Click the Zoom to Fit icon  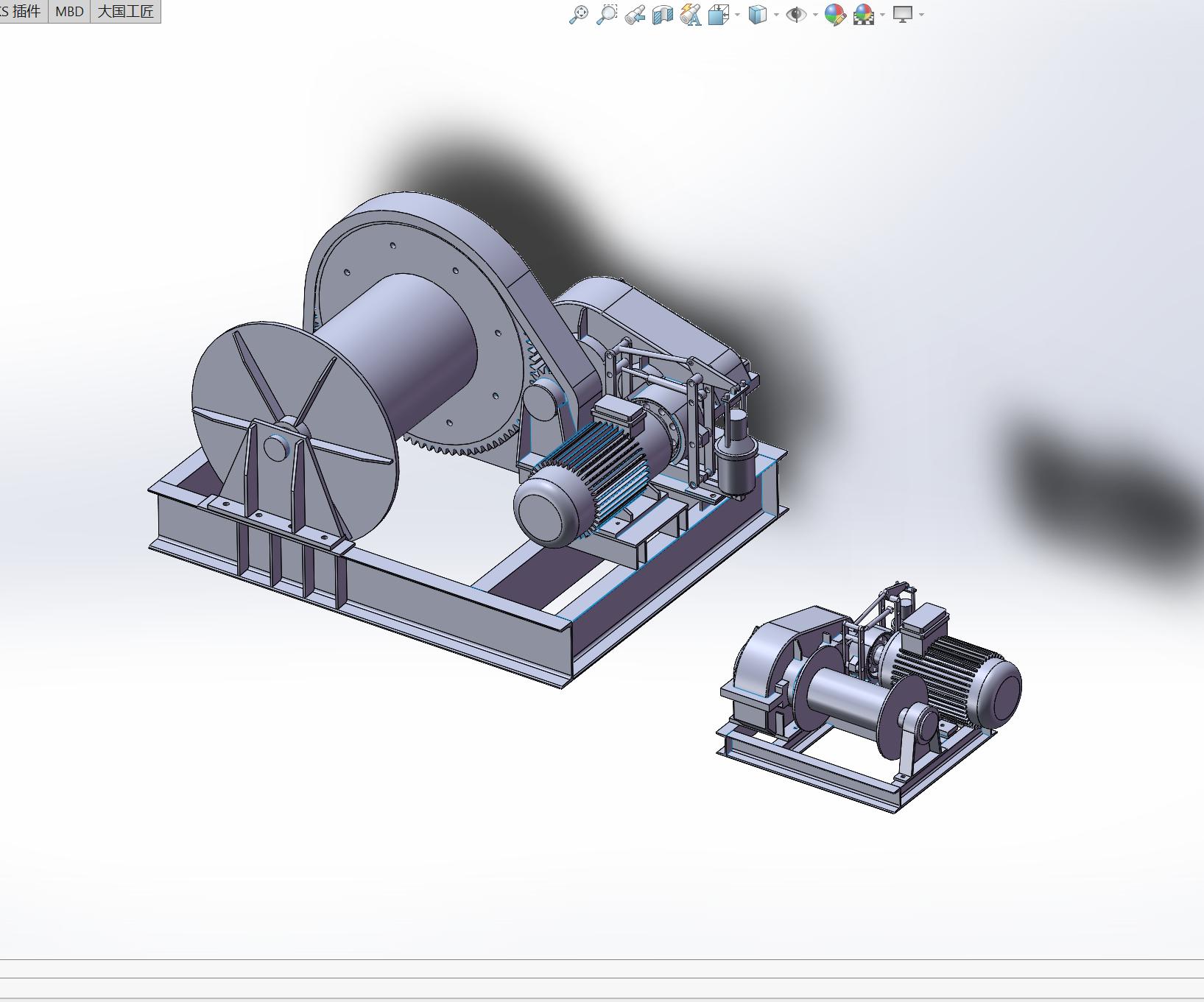[579, 15]
